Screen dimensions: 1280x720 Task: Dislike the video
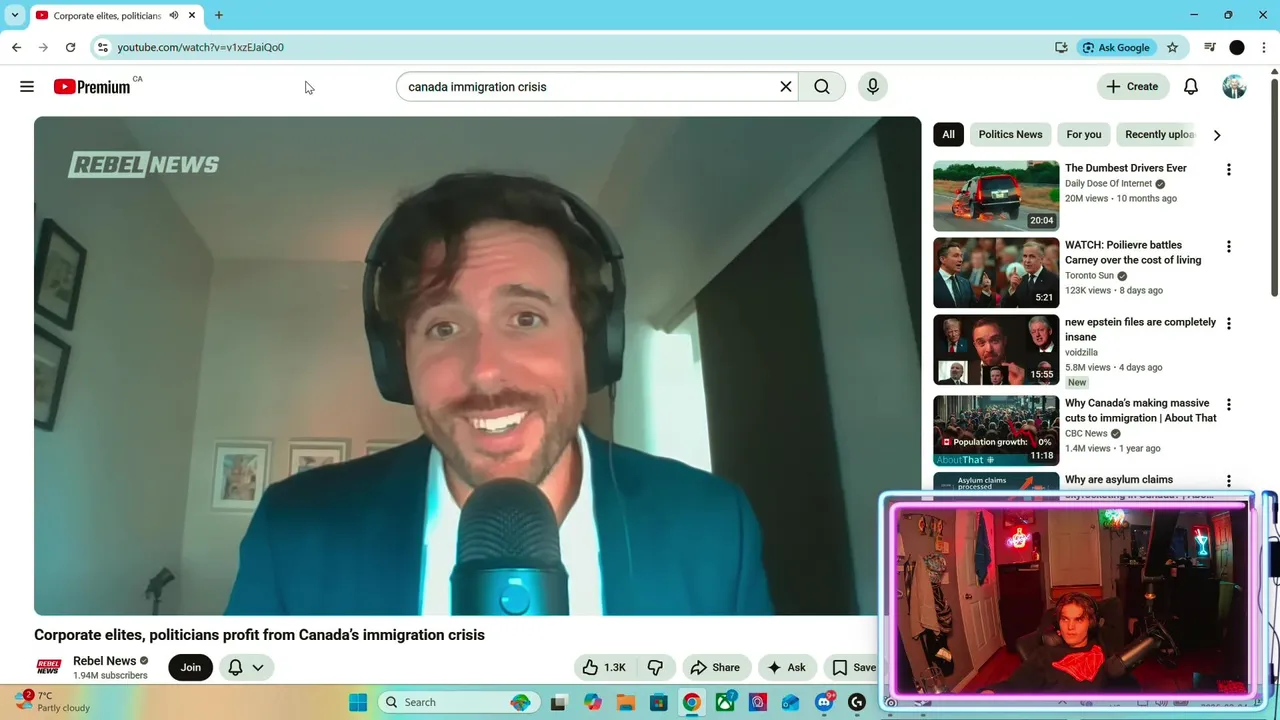click(x=656, y=667)
